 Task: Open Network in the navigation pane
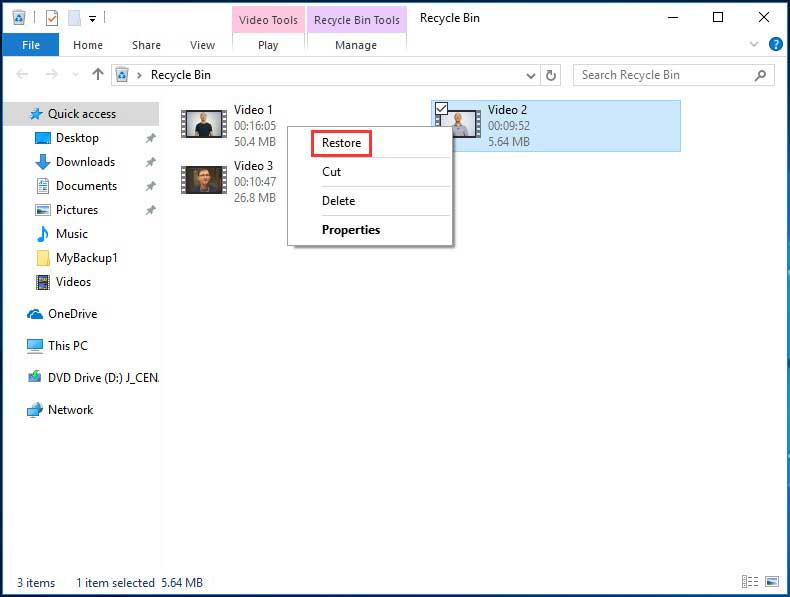click(70, 410)
